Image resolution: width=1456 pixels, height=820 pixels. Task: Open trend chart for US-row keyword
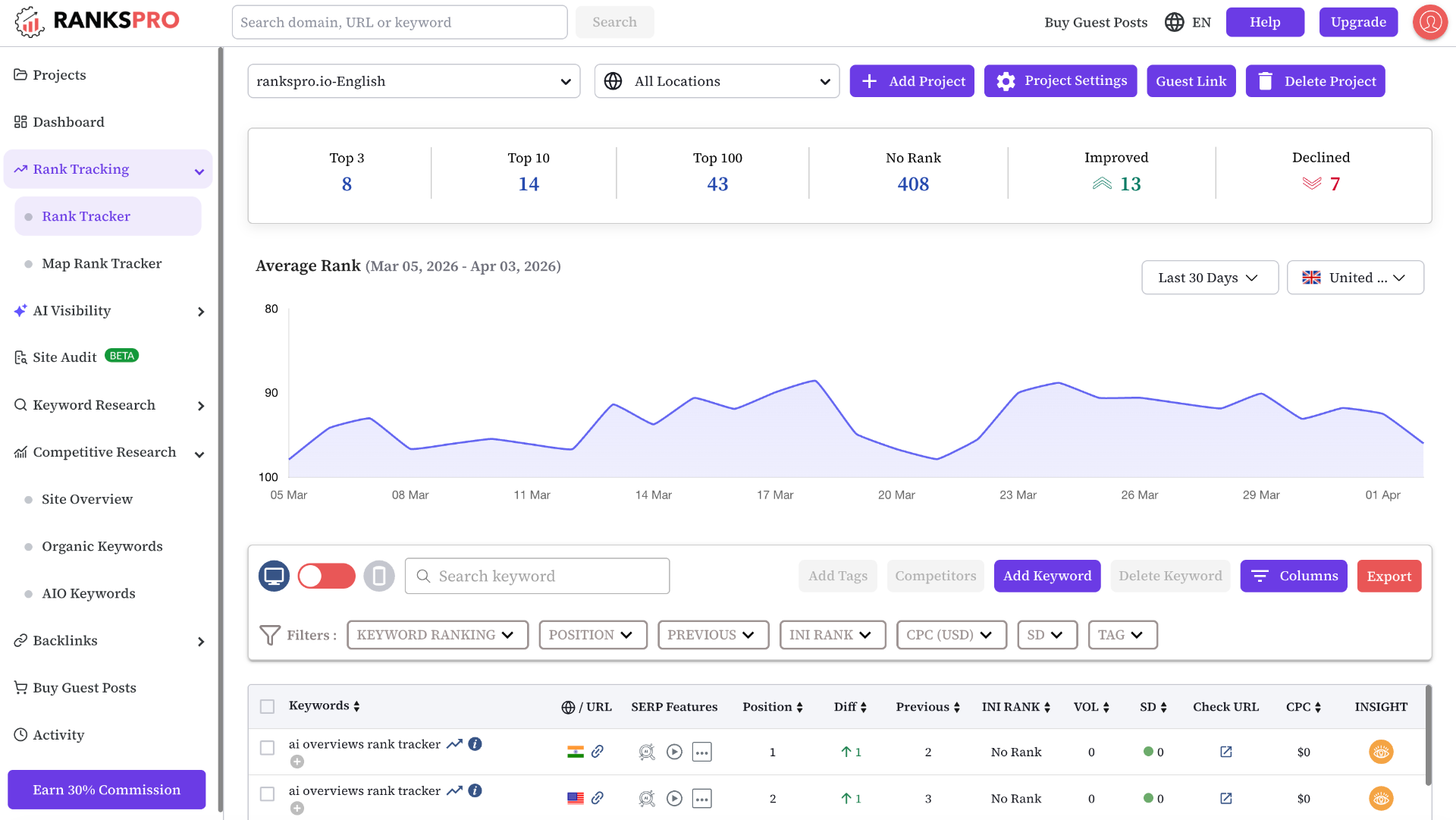tap(454, 790)
